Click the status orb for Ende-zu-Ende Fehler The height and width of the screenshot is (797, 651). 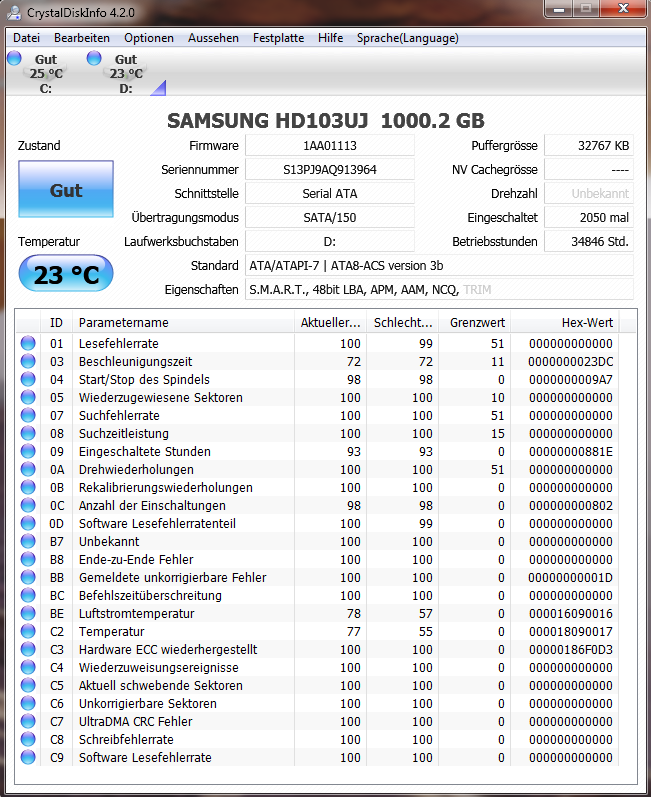pos(28,559)
